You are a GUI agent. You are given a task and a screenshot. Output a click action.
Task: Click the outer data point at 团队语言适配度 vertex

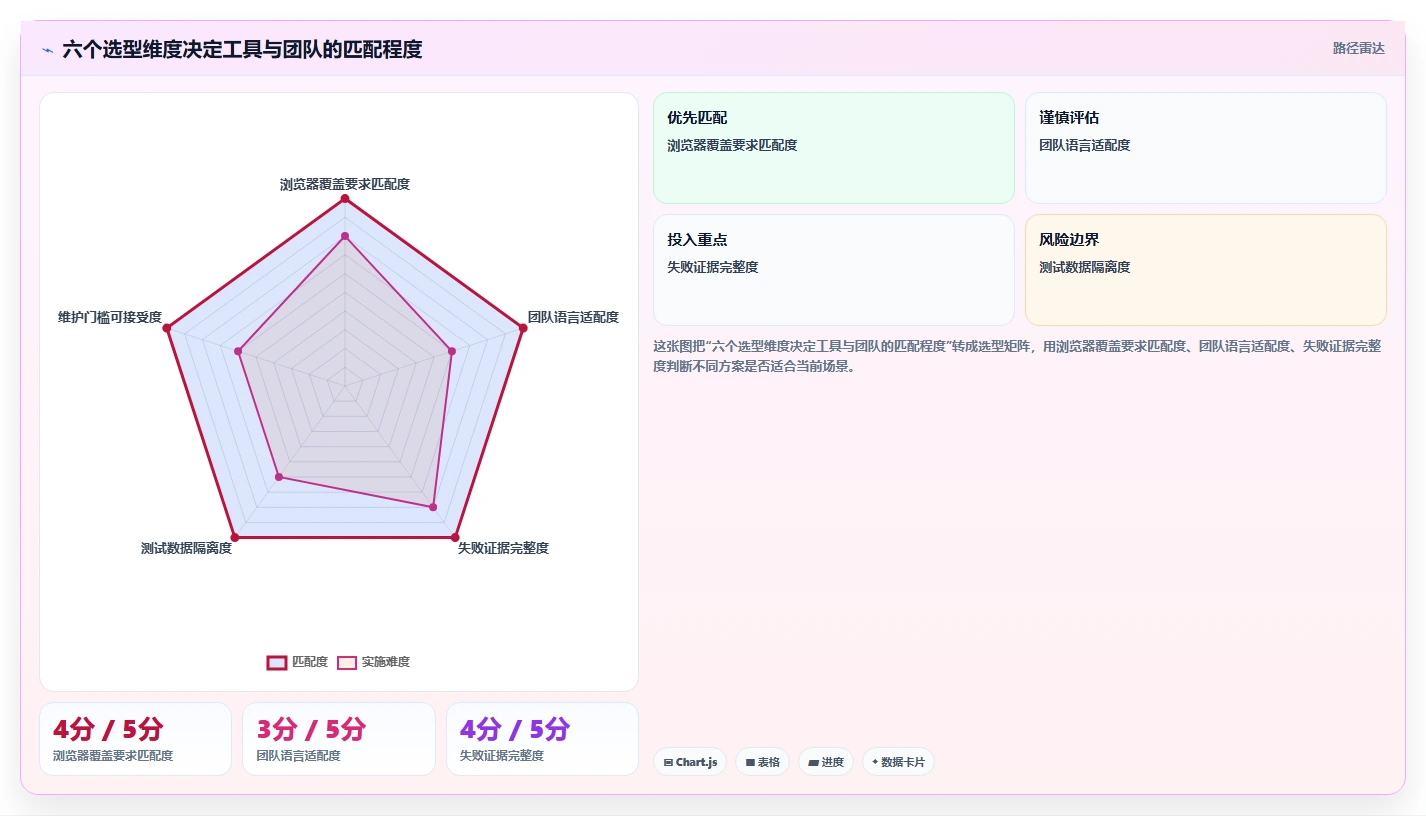pyautogui.click(x=523, y=328)
